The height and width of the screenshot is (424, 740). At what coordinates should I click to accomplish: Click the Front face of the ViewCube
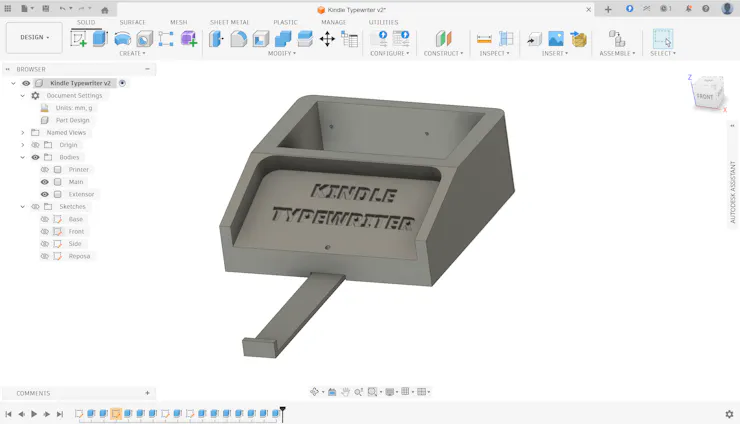[x=705, y=96]
